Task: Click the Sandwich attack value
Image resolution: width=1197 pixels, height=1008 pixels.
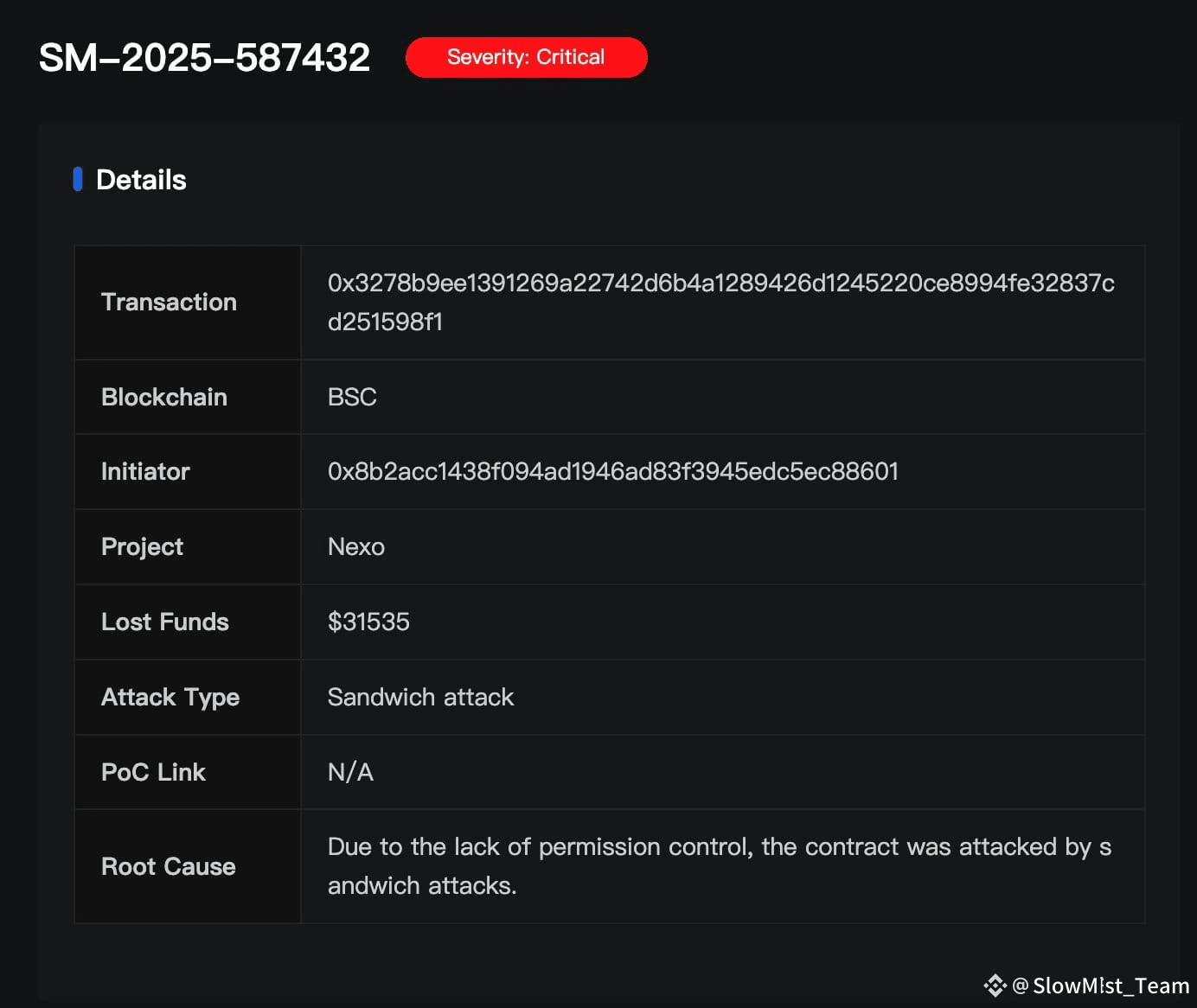Action: click(x=420, y=697)
